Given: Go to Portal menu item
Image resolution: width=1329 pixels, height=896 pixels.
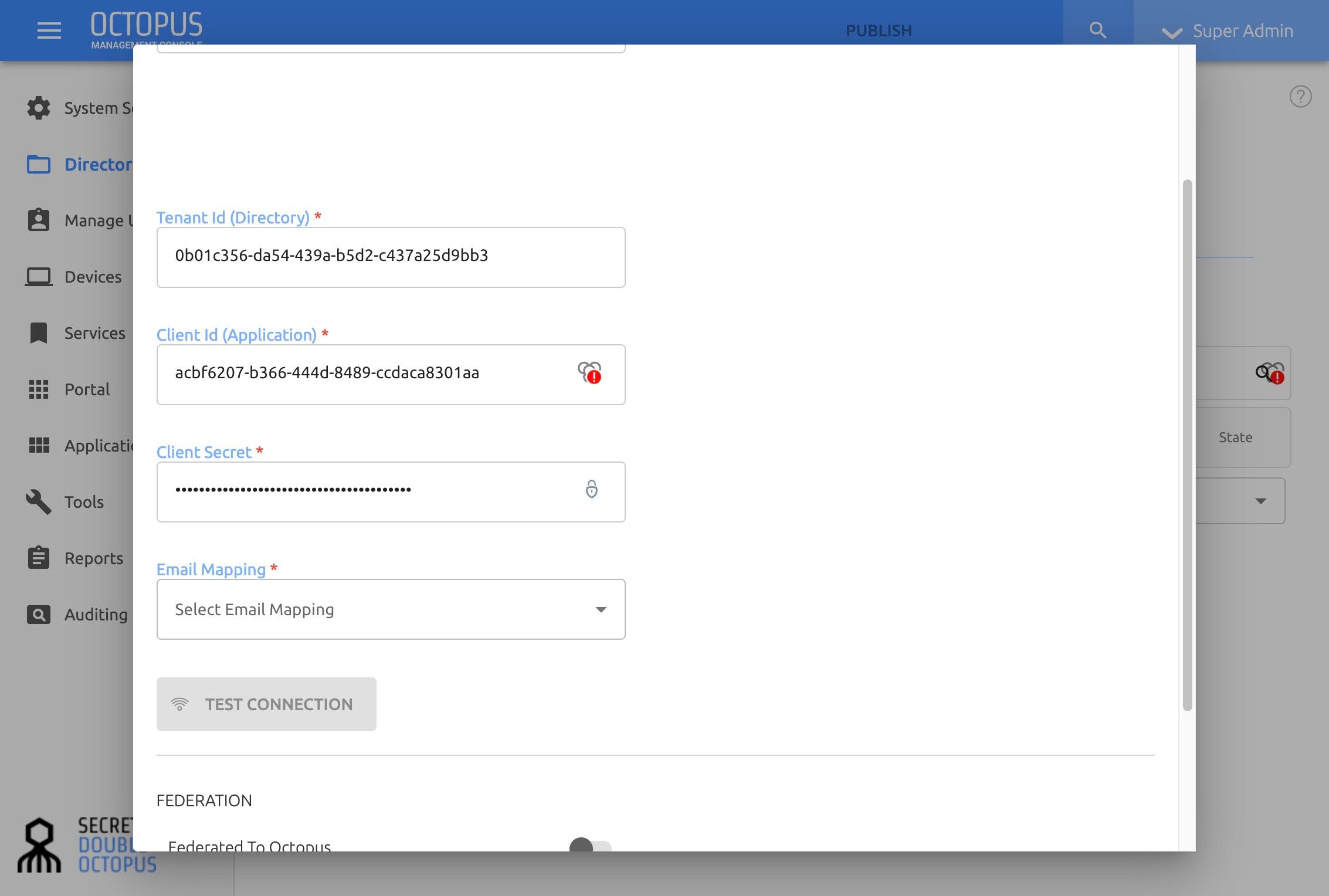Looking at the screenshot, I should [x=87, y=389].
